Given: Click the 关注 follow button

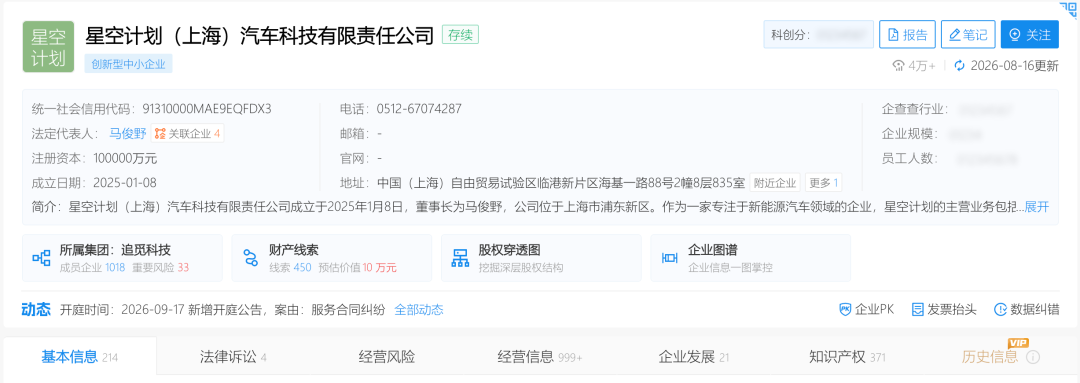Looking at the screenshot, I should 1030,34.
